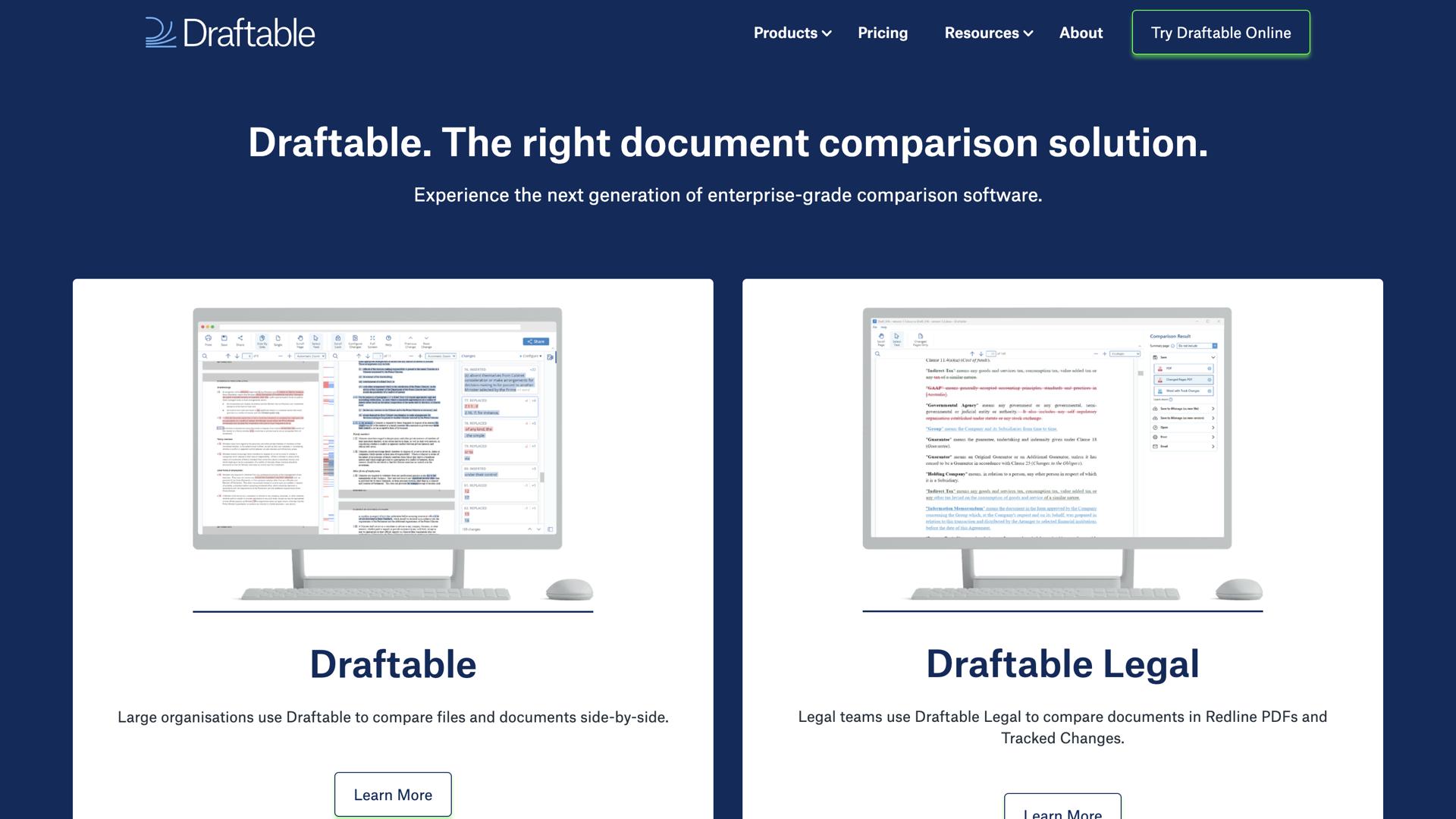The image size is (1456, 819).
Task: Select the Print icon in the comparison toolbar
Action: 209,340
